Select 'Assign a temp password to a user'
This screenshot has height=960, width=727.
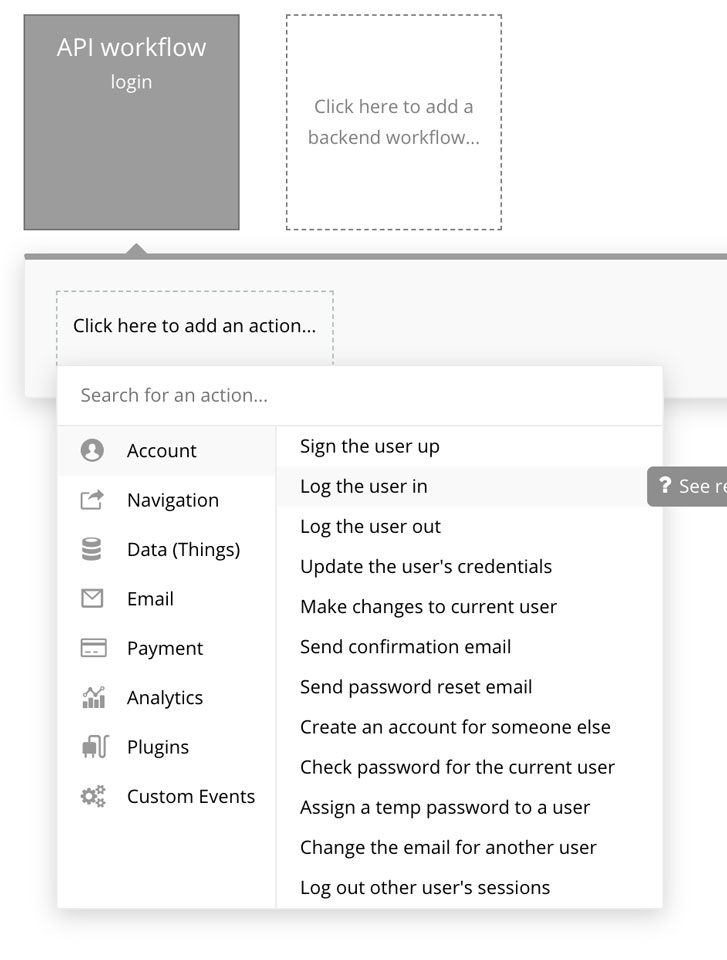tap(445, 807)
